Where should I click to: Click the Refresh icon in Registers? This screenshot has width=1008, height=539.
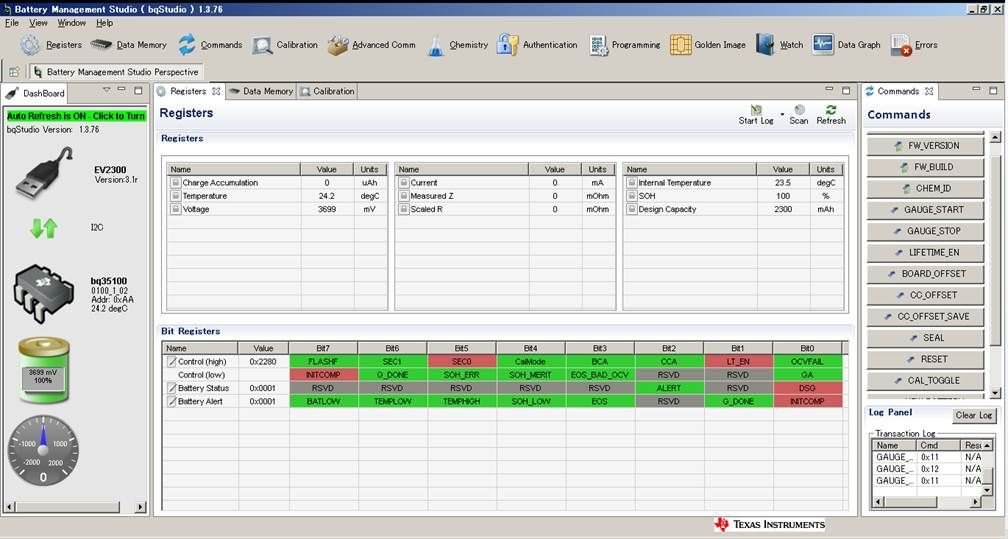[x=831, y=110]
